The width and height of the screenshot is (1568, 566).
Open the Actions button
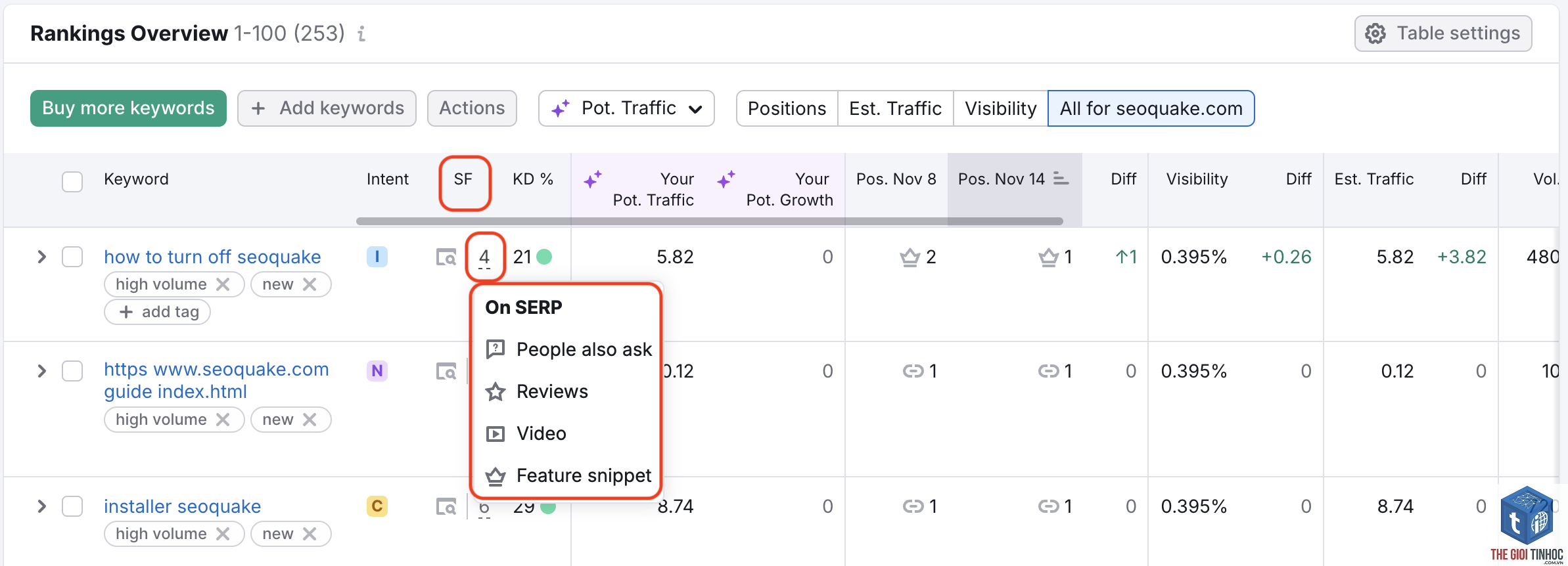(472, 108)
